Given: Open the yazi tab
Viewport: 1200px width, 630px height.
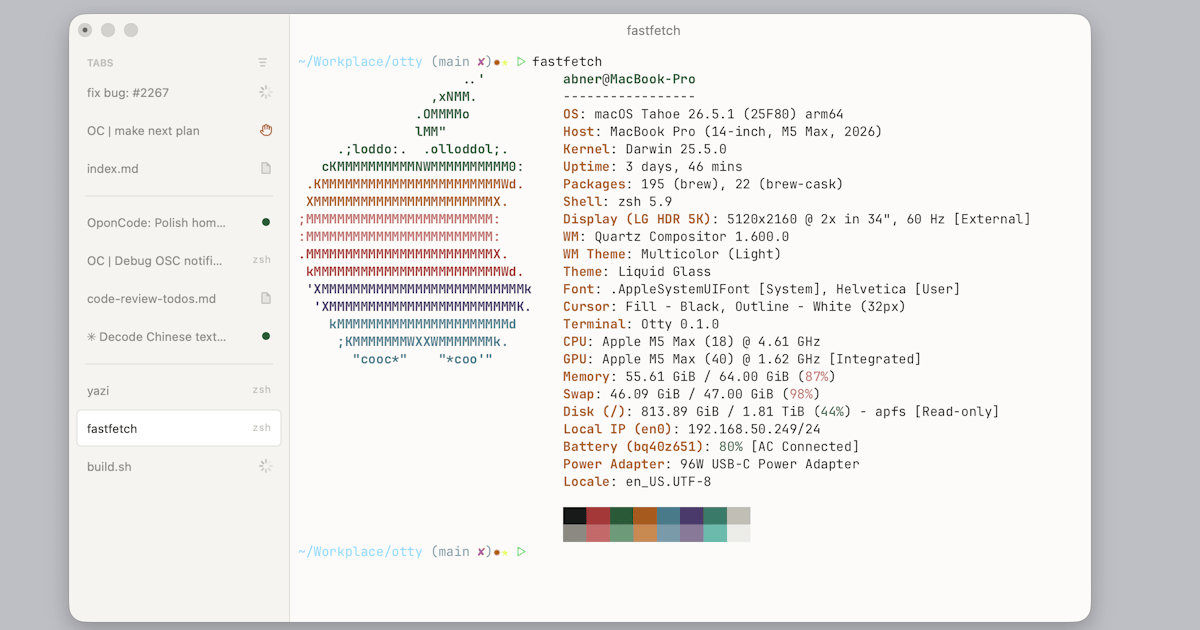Looking at the screenshot, I should pos(179,390).
